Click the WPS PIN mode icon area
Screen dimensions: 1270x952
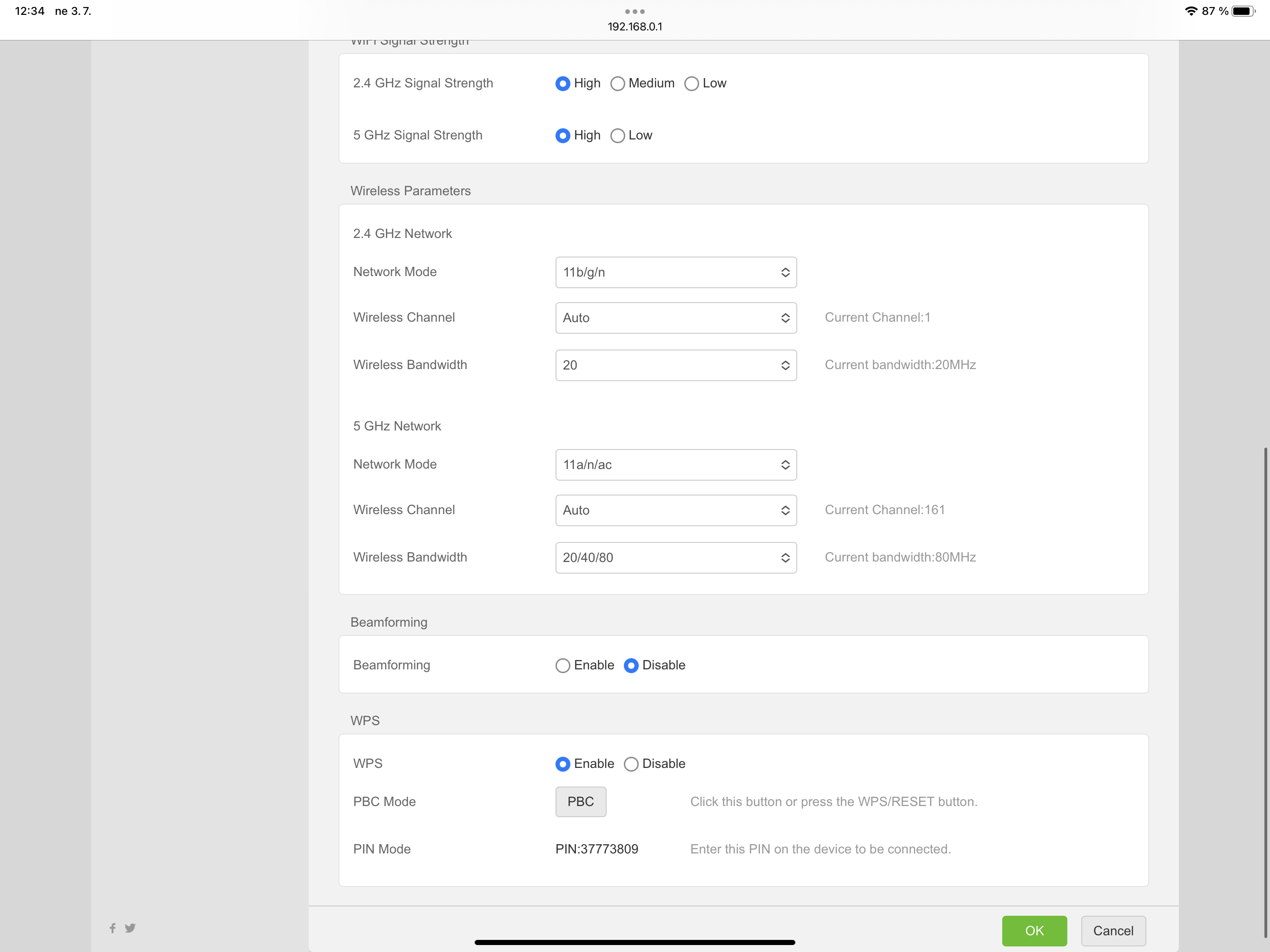pos(598,848)
